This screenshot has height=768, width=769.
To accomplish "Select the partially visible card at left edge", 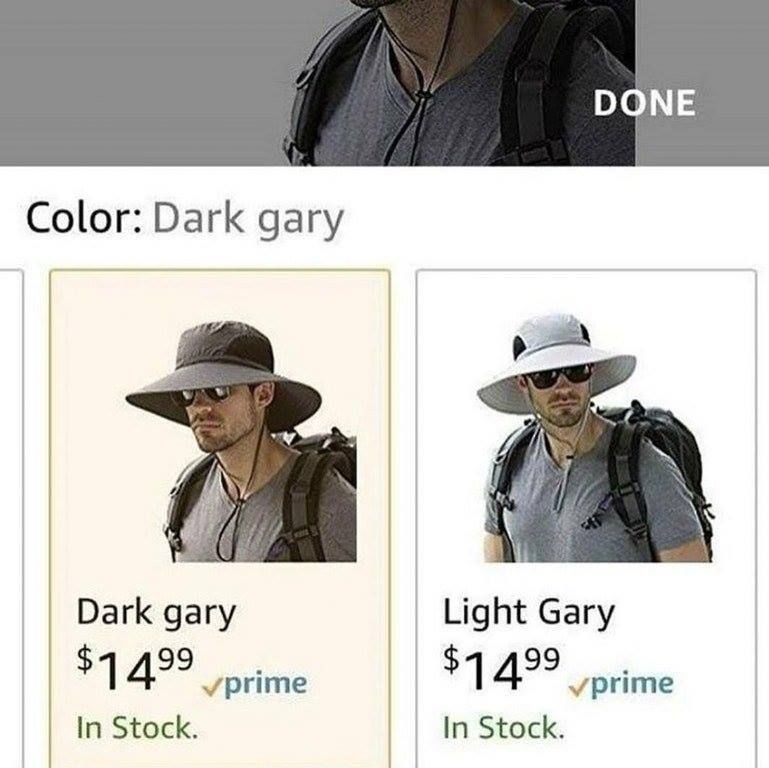I will (11, 518).
